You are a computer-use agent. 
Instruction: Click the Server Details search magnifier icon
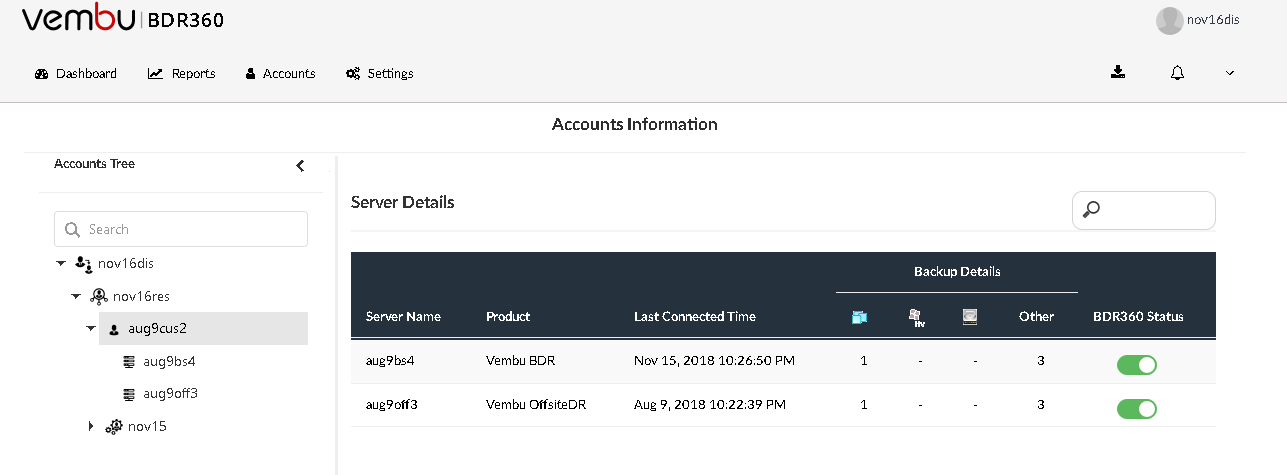coord(1092,210)
